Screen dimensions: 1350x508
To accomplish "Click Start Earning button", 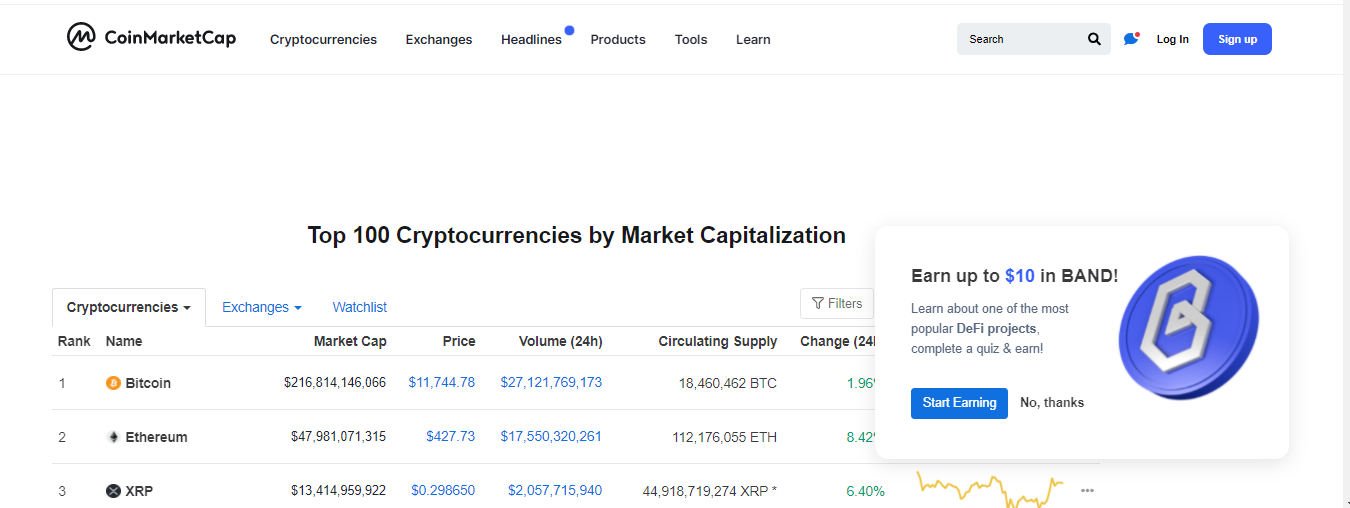I will [x=959, y=403].
